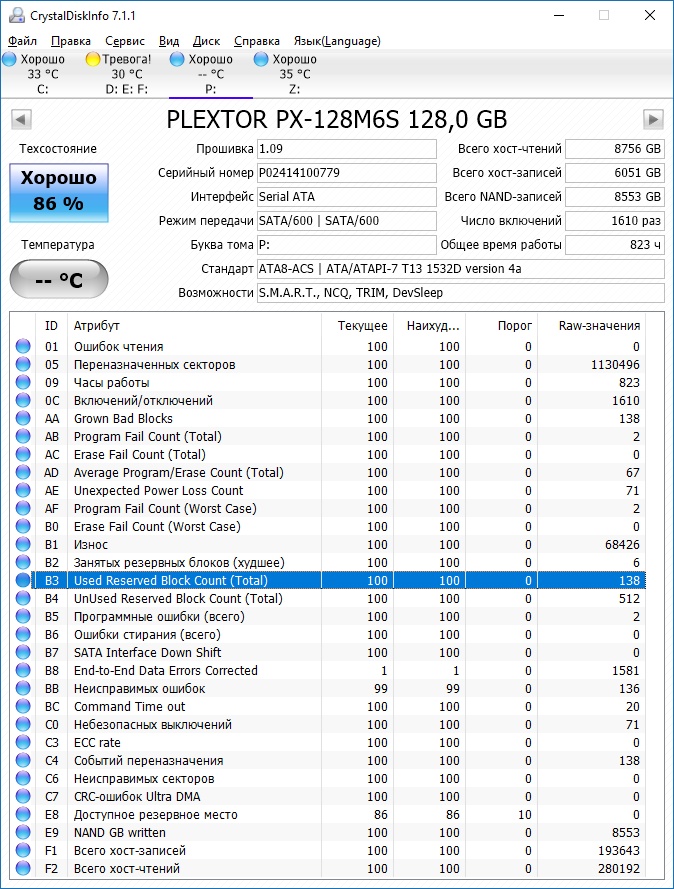
Task: Go to previous disk with left arrow
Action: click(x=22, y=120)
